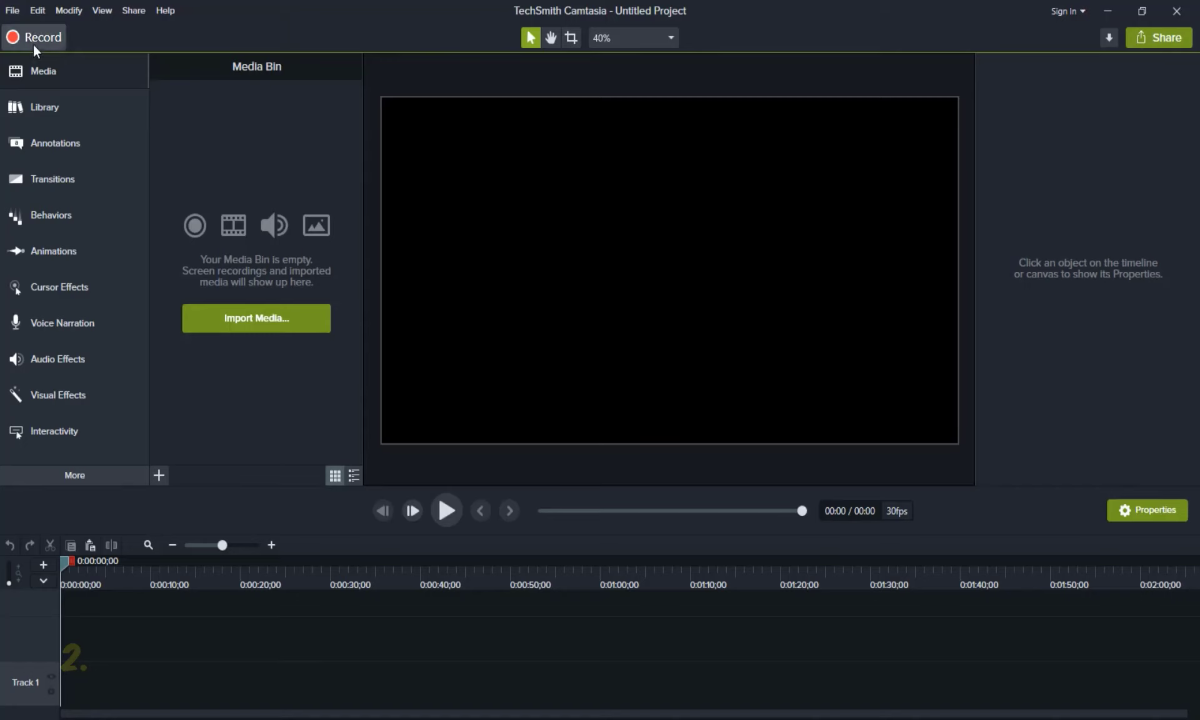Click the Import Media button
The width and height of the screenshot is (1200, 720).
[x=256, y=318]
